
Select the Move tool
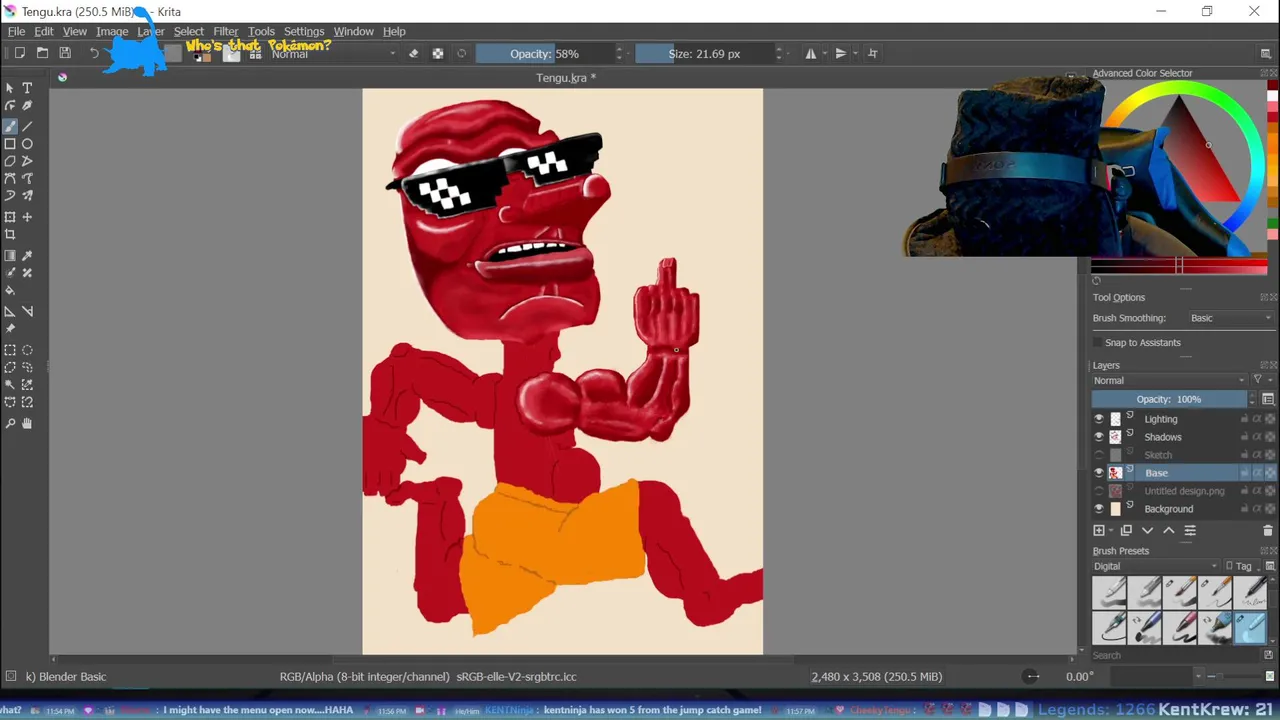pos(27,217)
